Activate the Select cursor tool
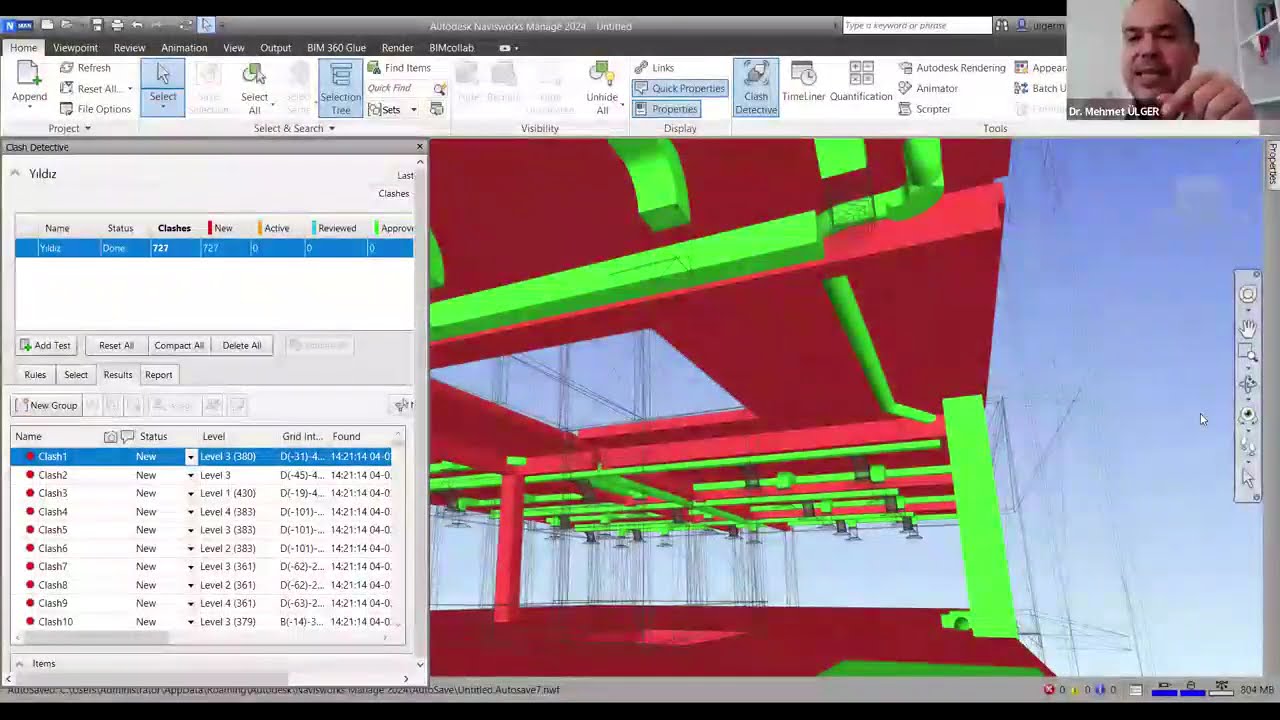 [x=163, y=88]
